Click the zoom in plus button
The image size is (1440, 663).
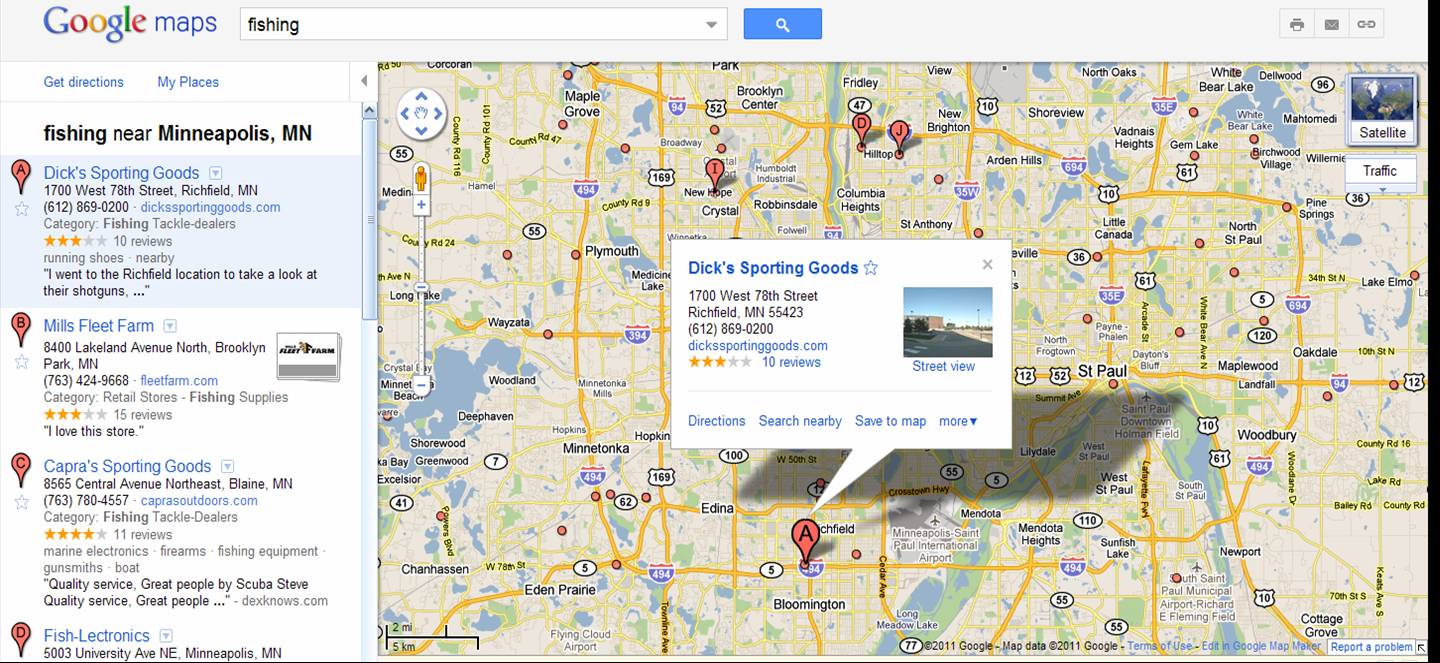421,205
